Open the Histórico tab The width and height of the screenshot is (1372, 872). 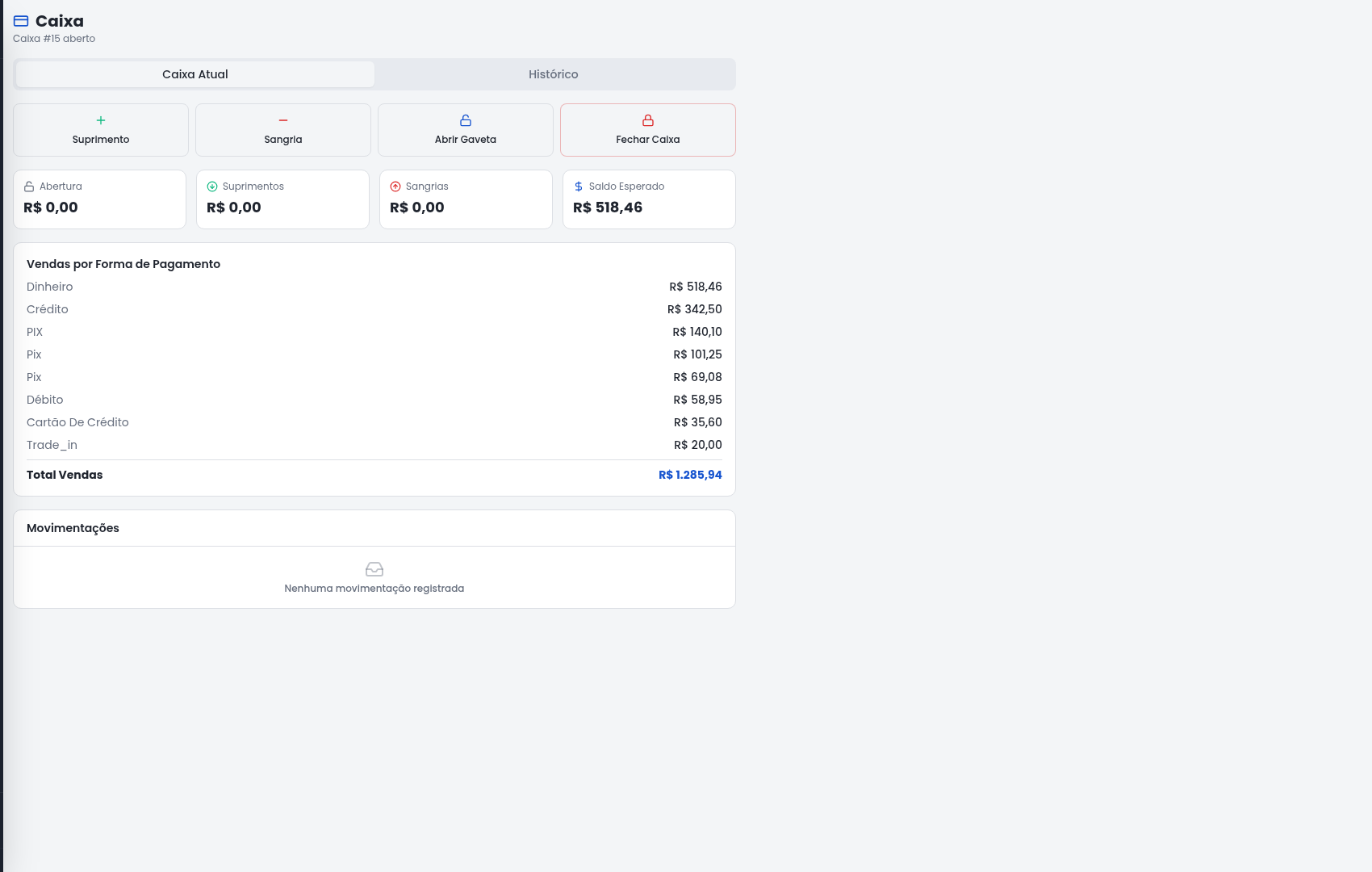pos(554,74)
